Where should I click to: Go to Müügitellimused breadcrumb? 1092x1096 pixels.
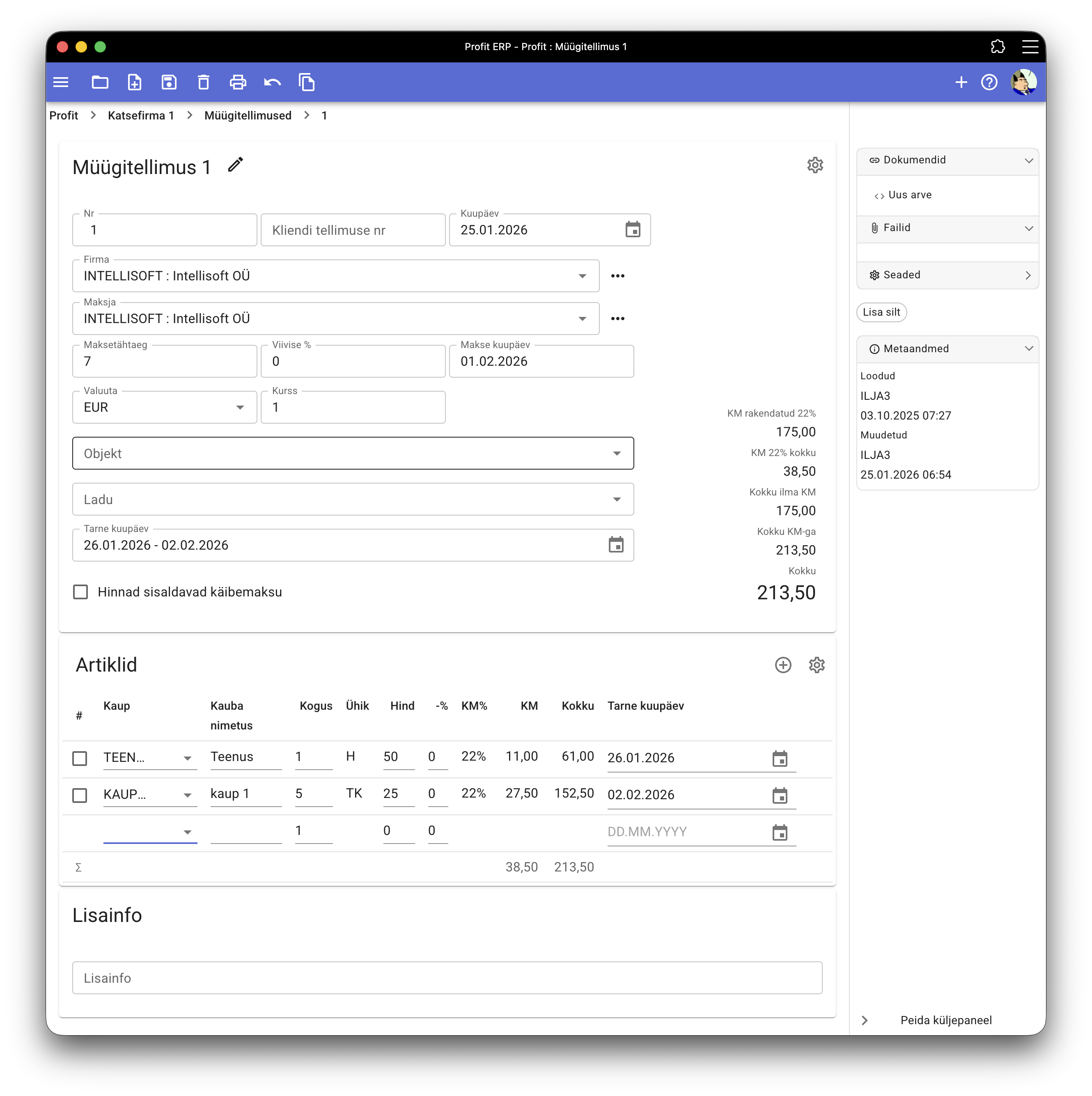tap(247, 116)
